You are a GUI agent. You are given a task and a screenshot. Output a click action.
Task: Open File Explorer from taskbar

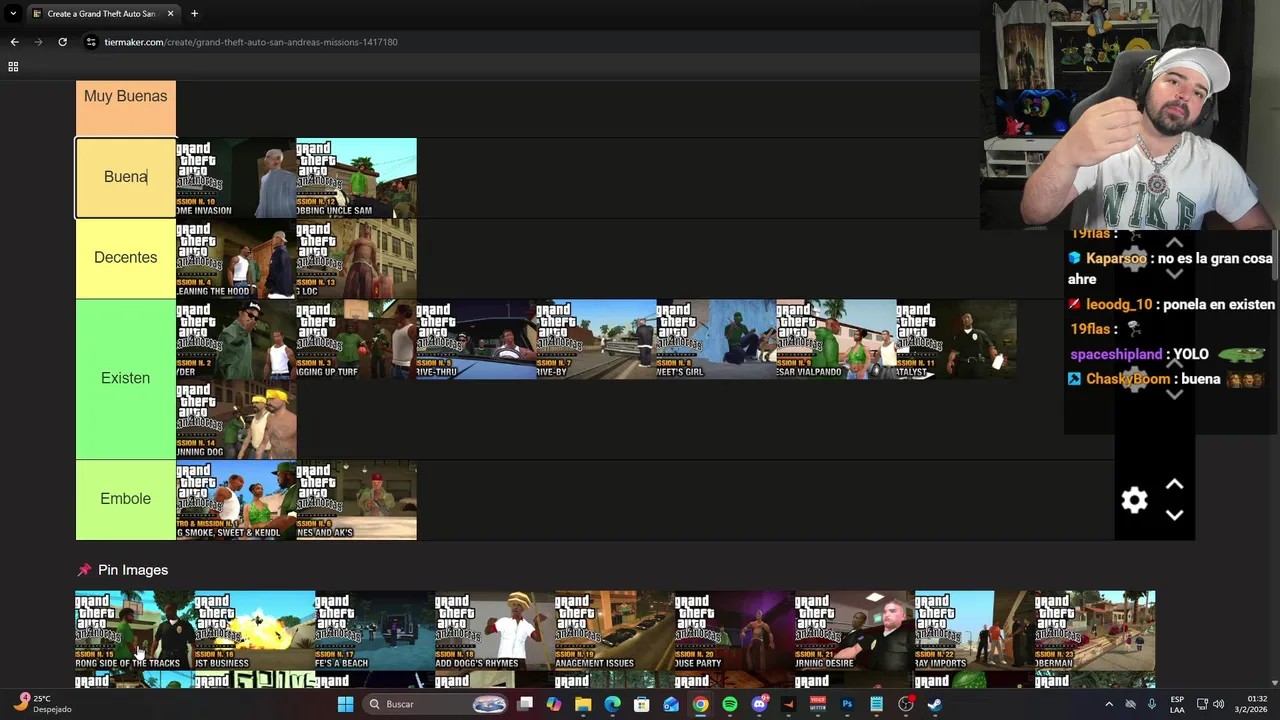(x=583, y=704)
